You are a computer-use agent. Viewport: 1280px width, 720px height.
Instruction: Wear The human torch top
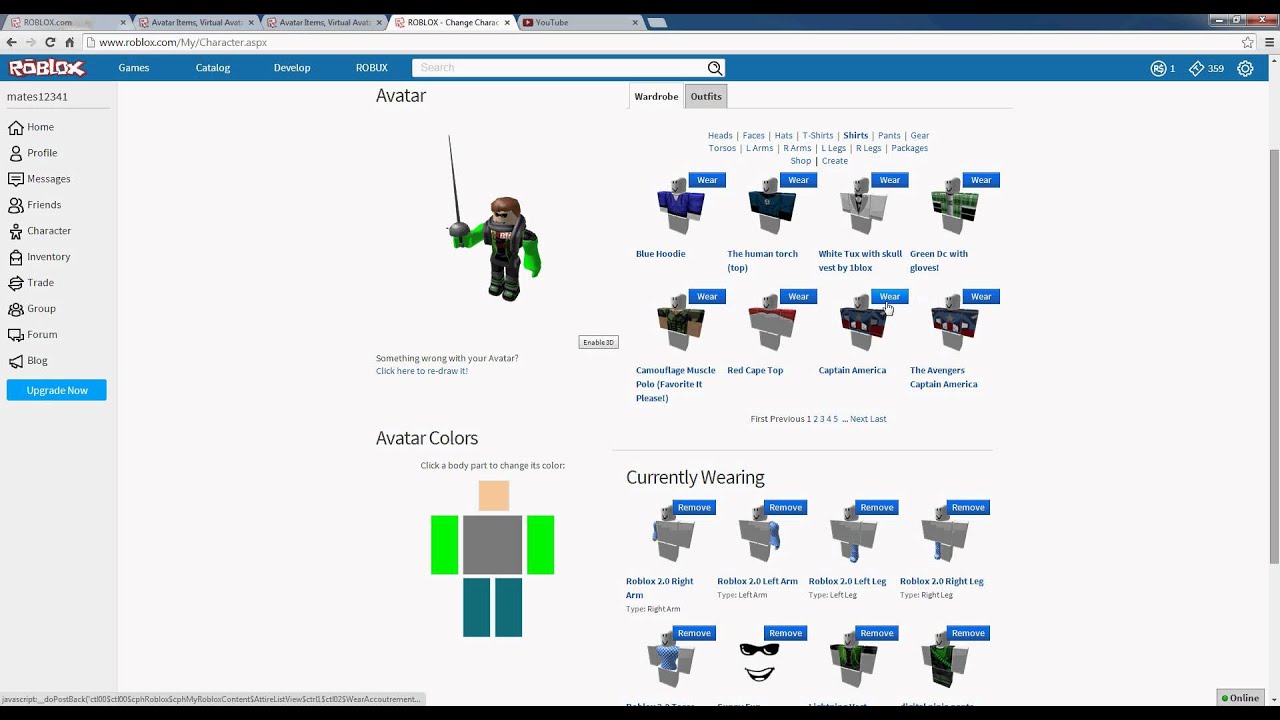click(798, 180)
